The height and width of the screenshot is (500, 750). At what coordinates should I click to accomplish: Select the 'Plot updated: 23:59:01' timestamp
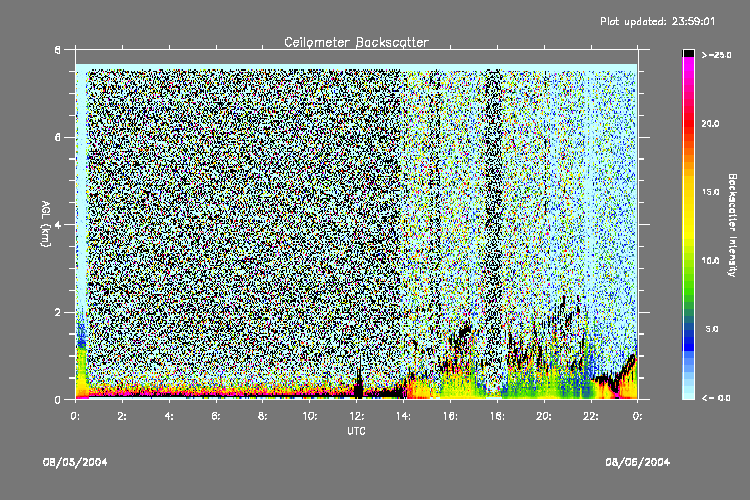tap(658, 21)
